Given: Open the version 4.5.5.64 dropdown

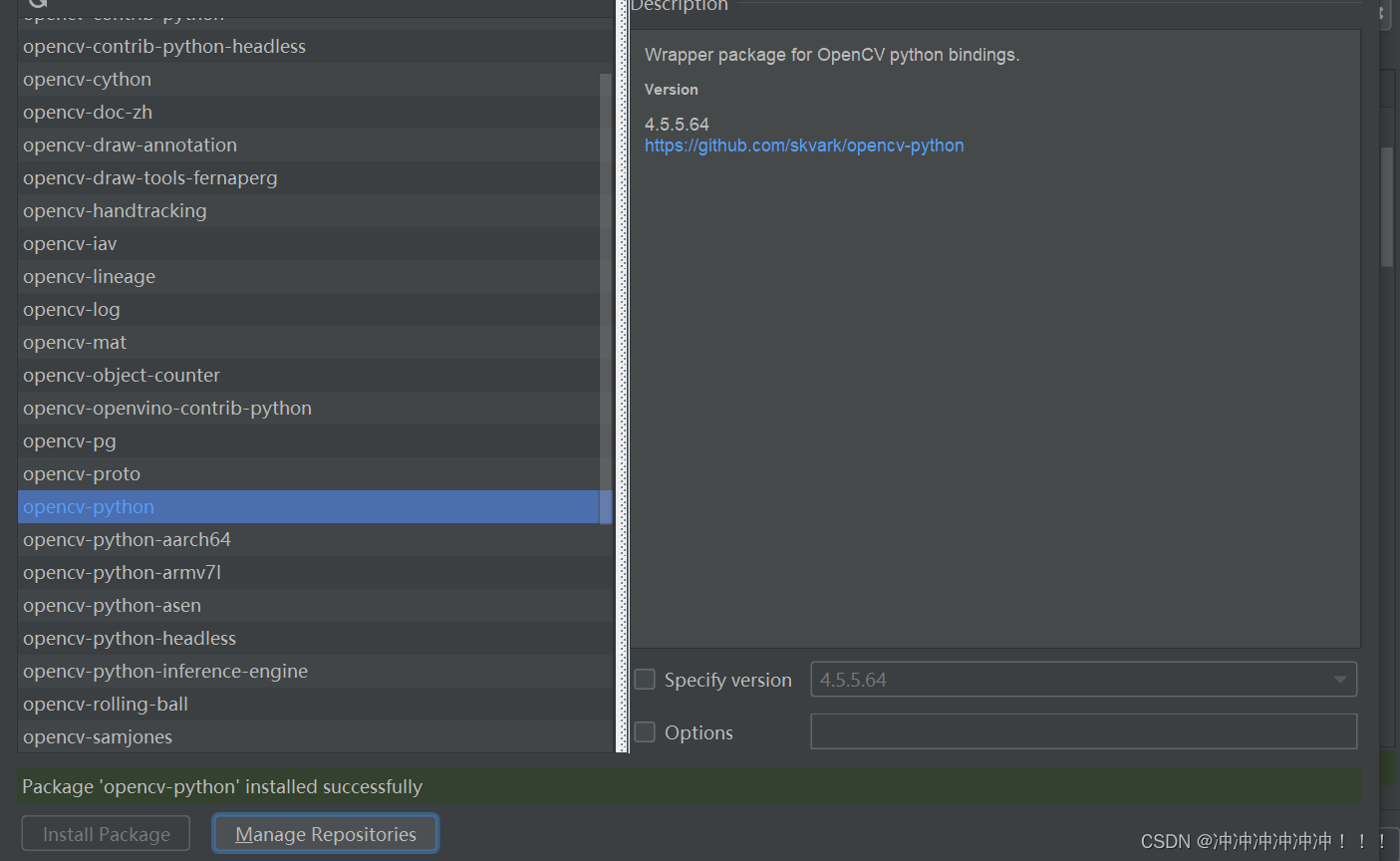Looking at the screenshot, I should coord(1084,680).
